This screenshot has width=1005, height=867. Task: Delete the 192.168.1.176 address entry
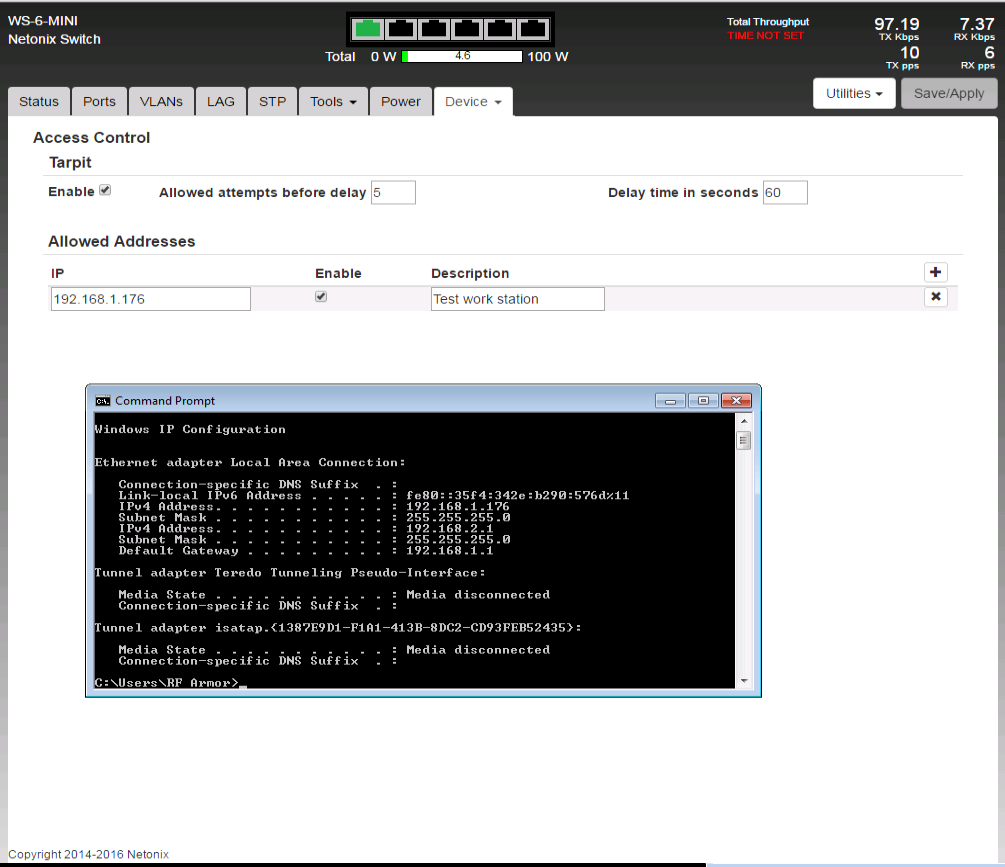[935, 297]
